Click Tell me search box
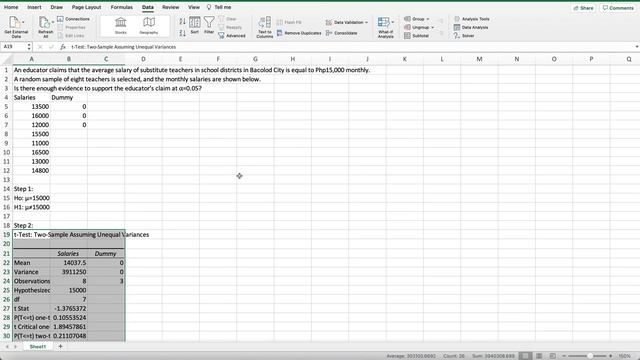Viewport: 640px width, 360px height. (x=219, y=7)
